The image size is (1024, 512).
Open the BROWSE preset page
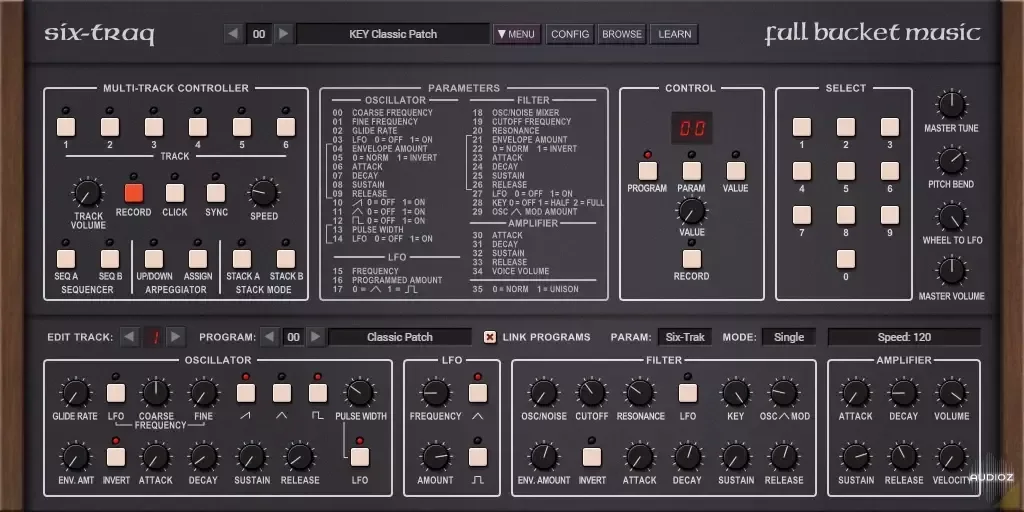622,34
